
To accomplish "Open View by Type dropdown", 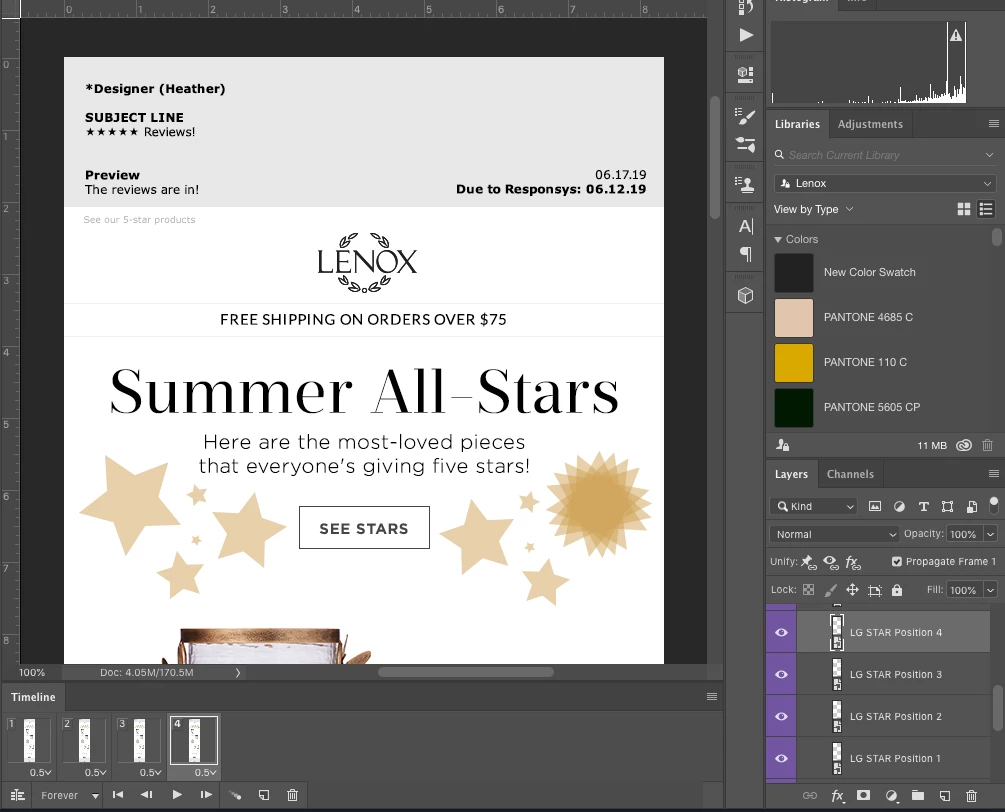I will point(813,209).
